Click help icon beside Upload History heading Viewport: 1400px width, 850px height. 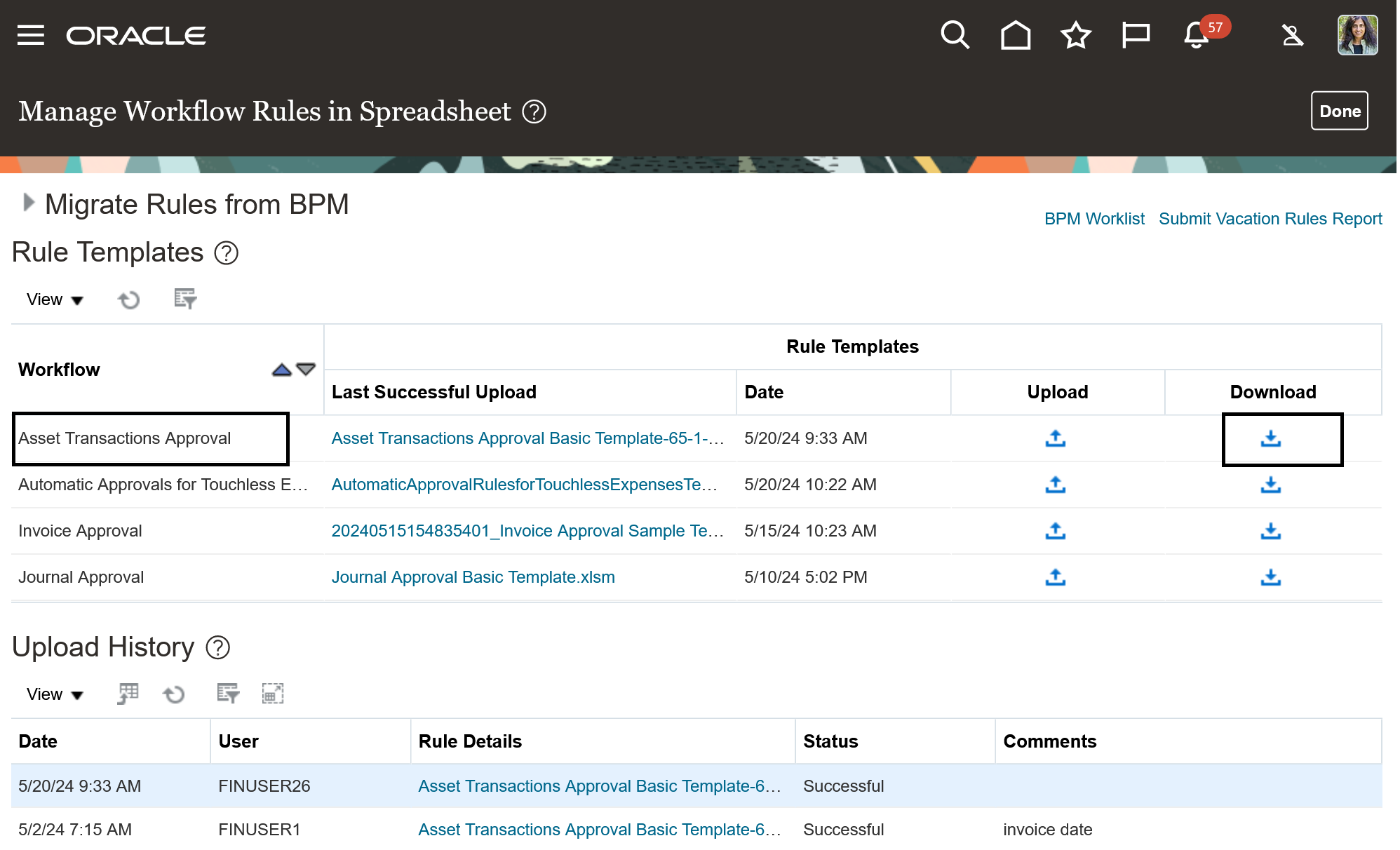[x=217, y=648]
